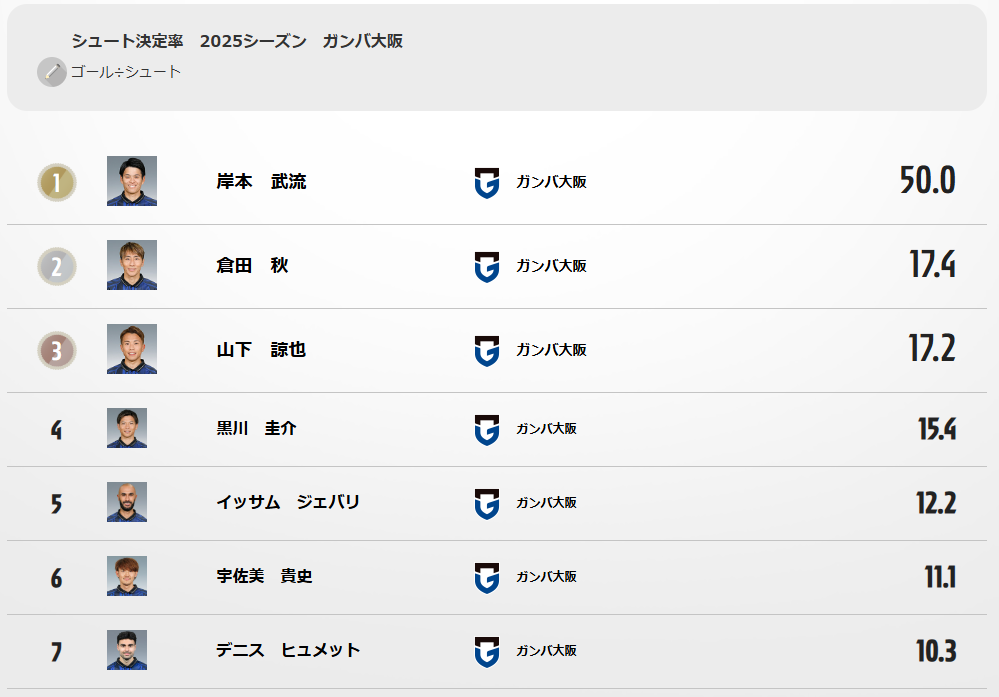The image size is (999, 697).
Task: Click the Gamba Osaka crest in 岸本 武流's row
Action: [486, 182]
